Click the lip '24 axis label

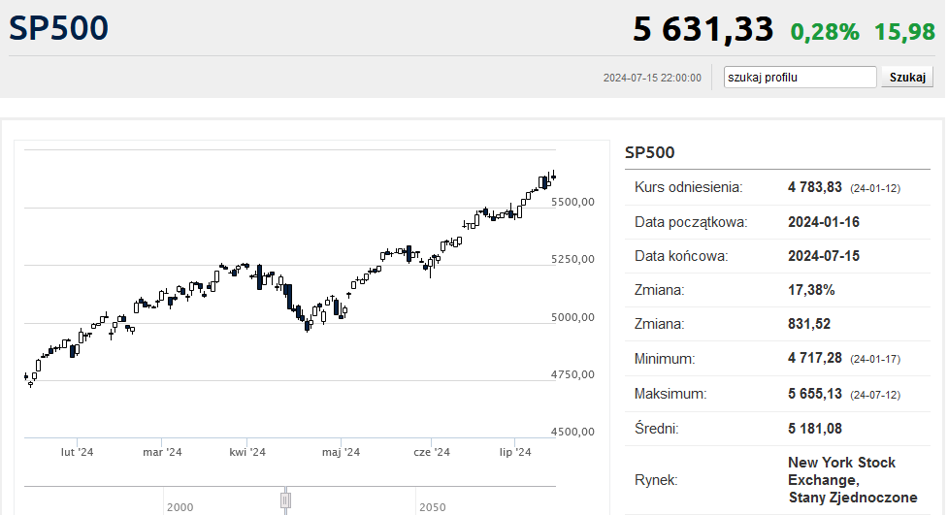[x=515, y=452]
